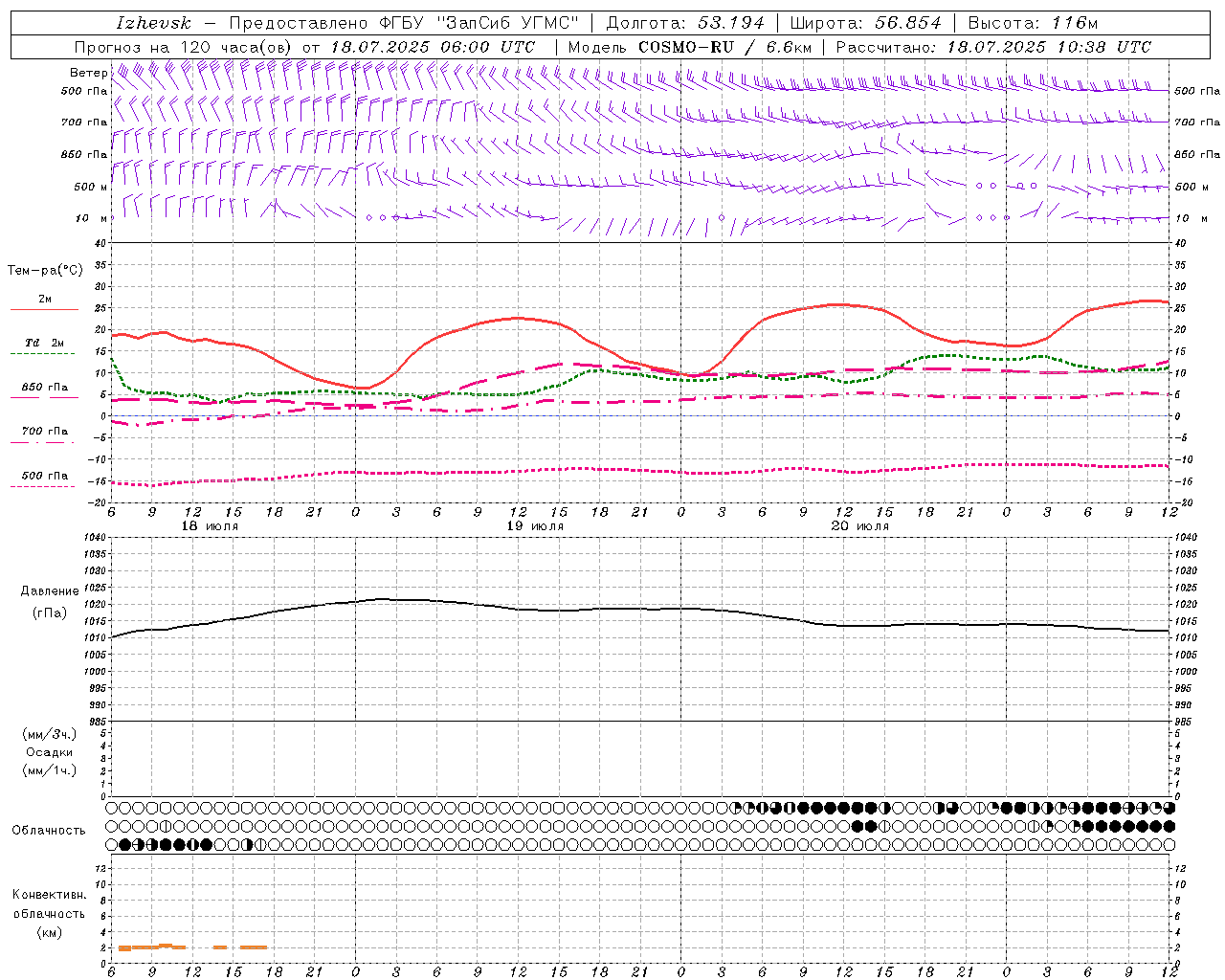Screen dimensions: 1225x980
Task: Click left "700 гПа" wind level label
Action: (85, 122)
